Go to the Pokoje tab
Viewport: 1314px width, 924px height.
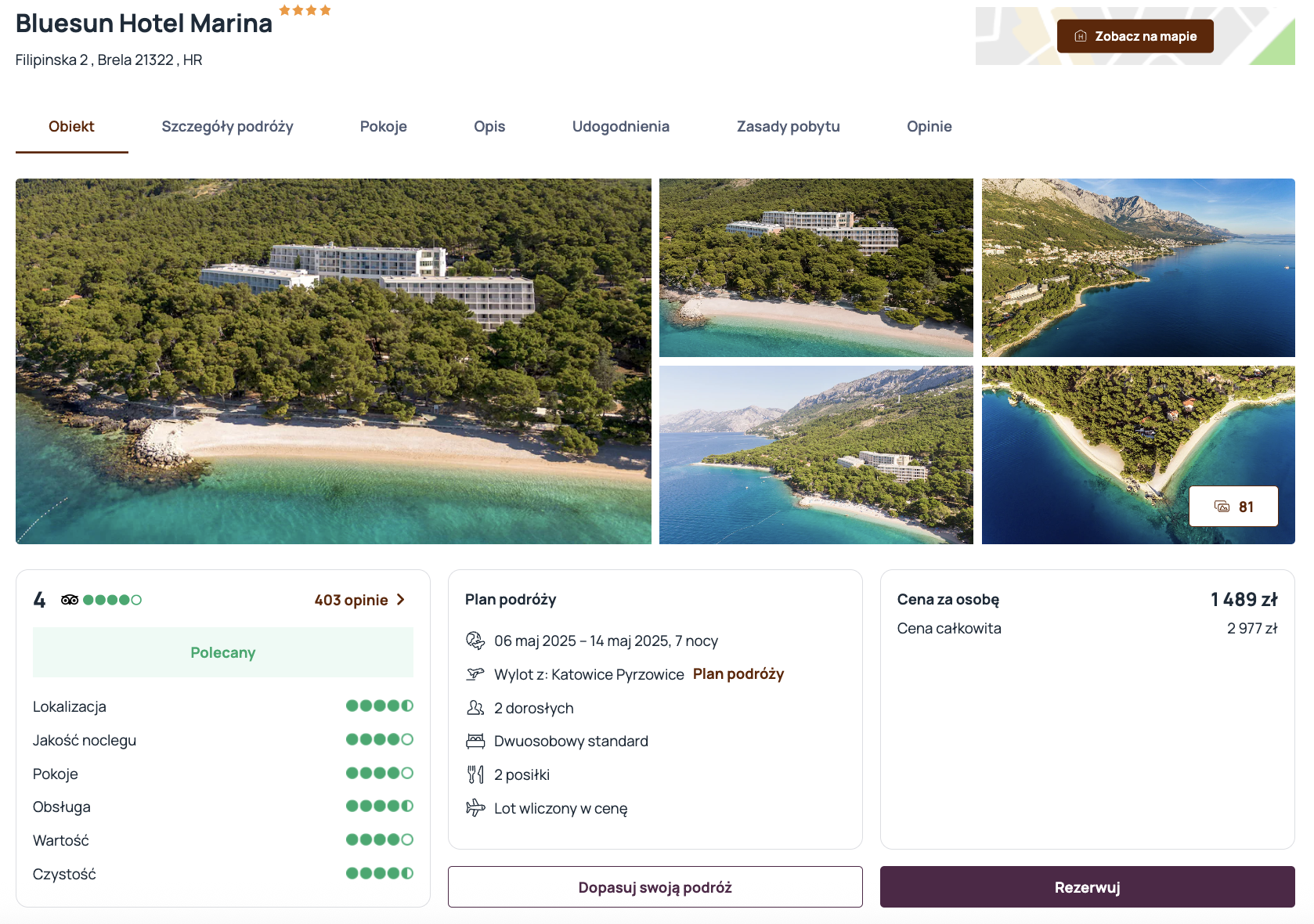tap(384, 127)
